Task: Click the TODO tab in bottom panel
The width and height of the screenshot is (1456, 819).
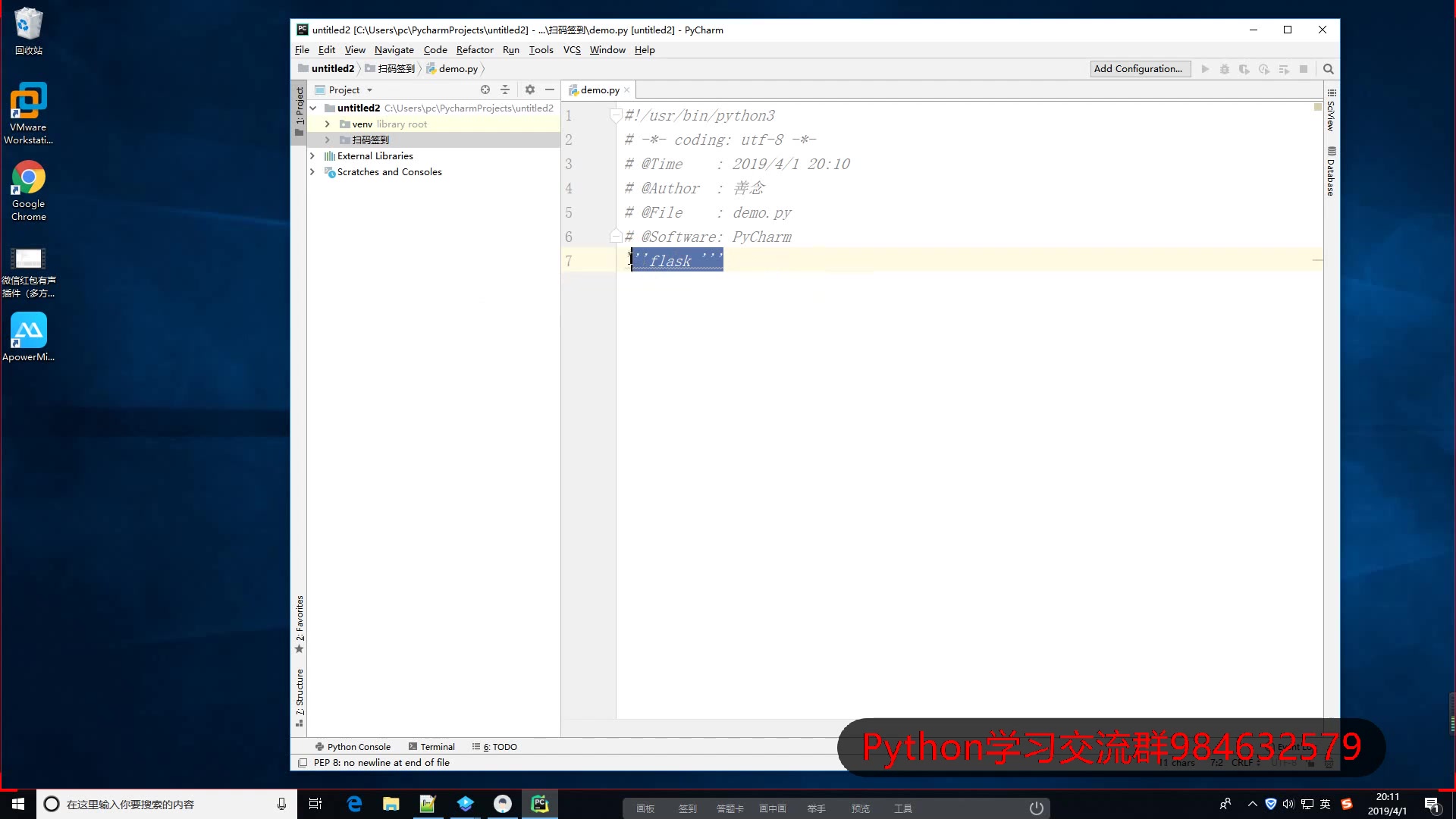Action: (500, 747)
